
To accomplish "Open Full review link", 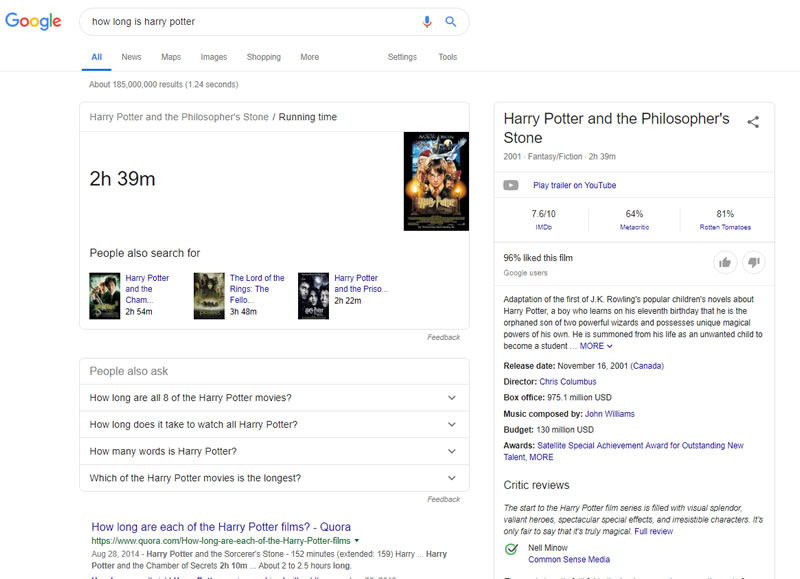I will pos(654,532).
